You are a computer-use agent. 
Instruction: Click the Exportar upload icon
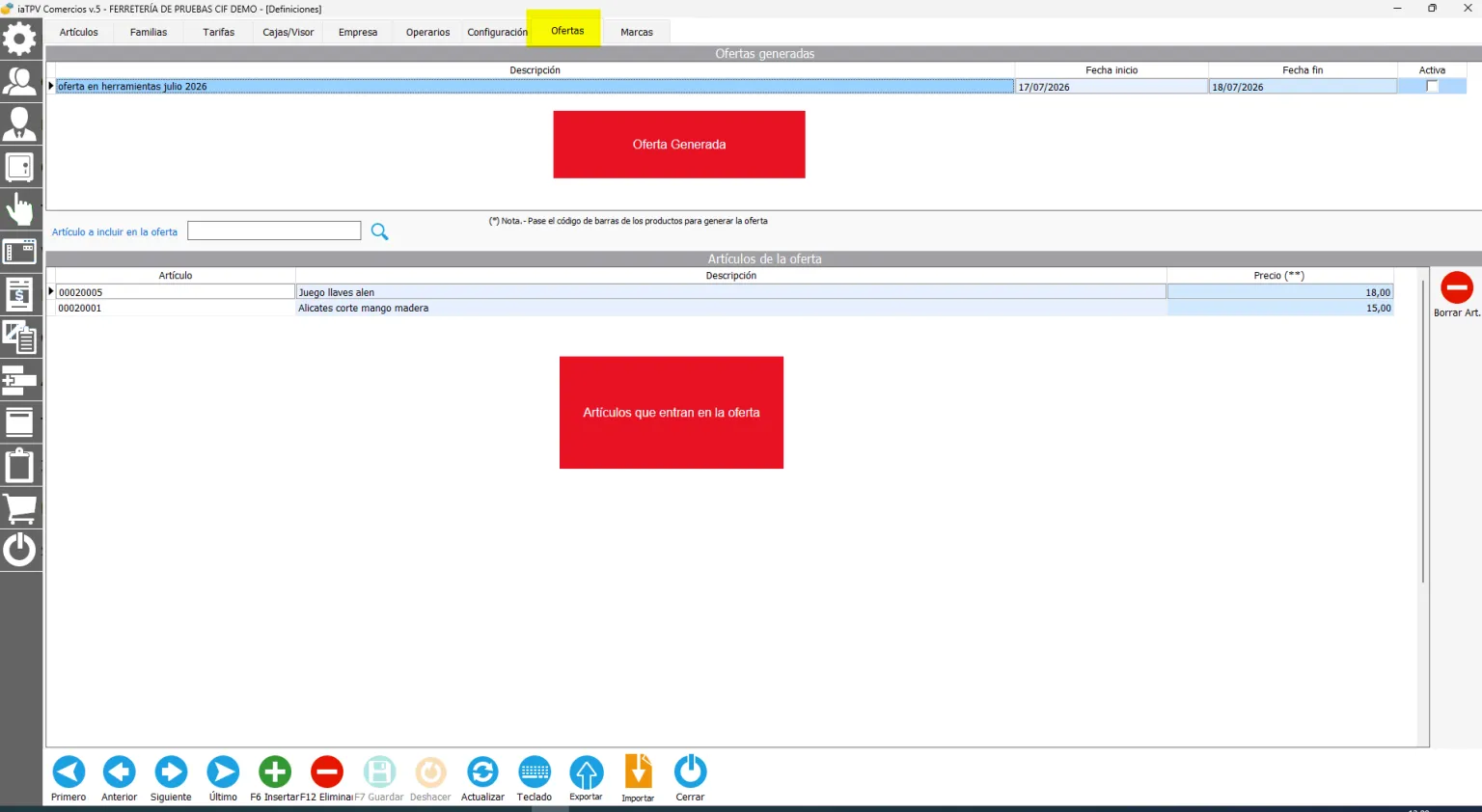586,771
